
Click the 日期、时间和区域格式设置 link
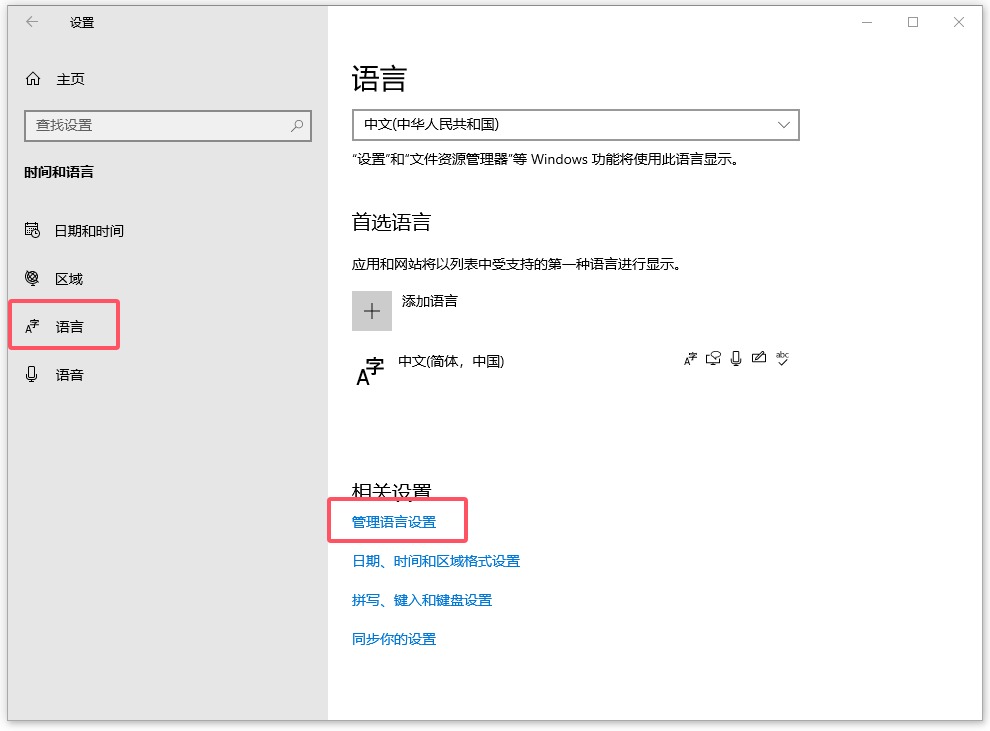tap(436, 561)
